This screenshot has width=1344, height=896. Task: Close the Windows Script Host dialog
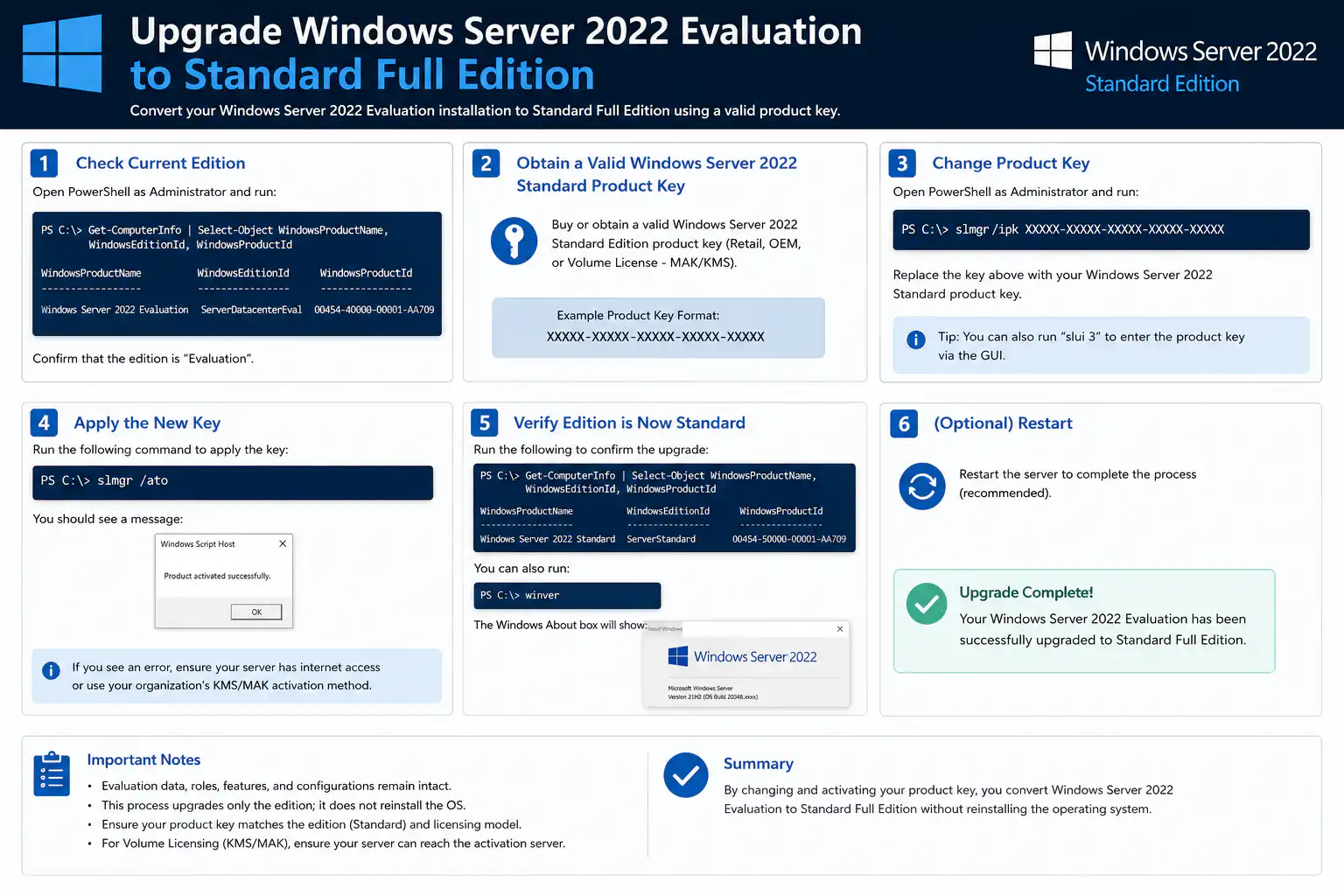point(283,544)
